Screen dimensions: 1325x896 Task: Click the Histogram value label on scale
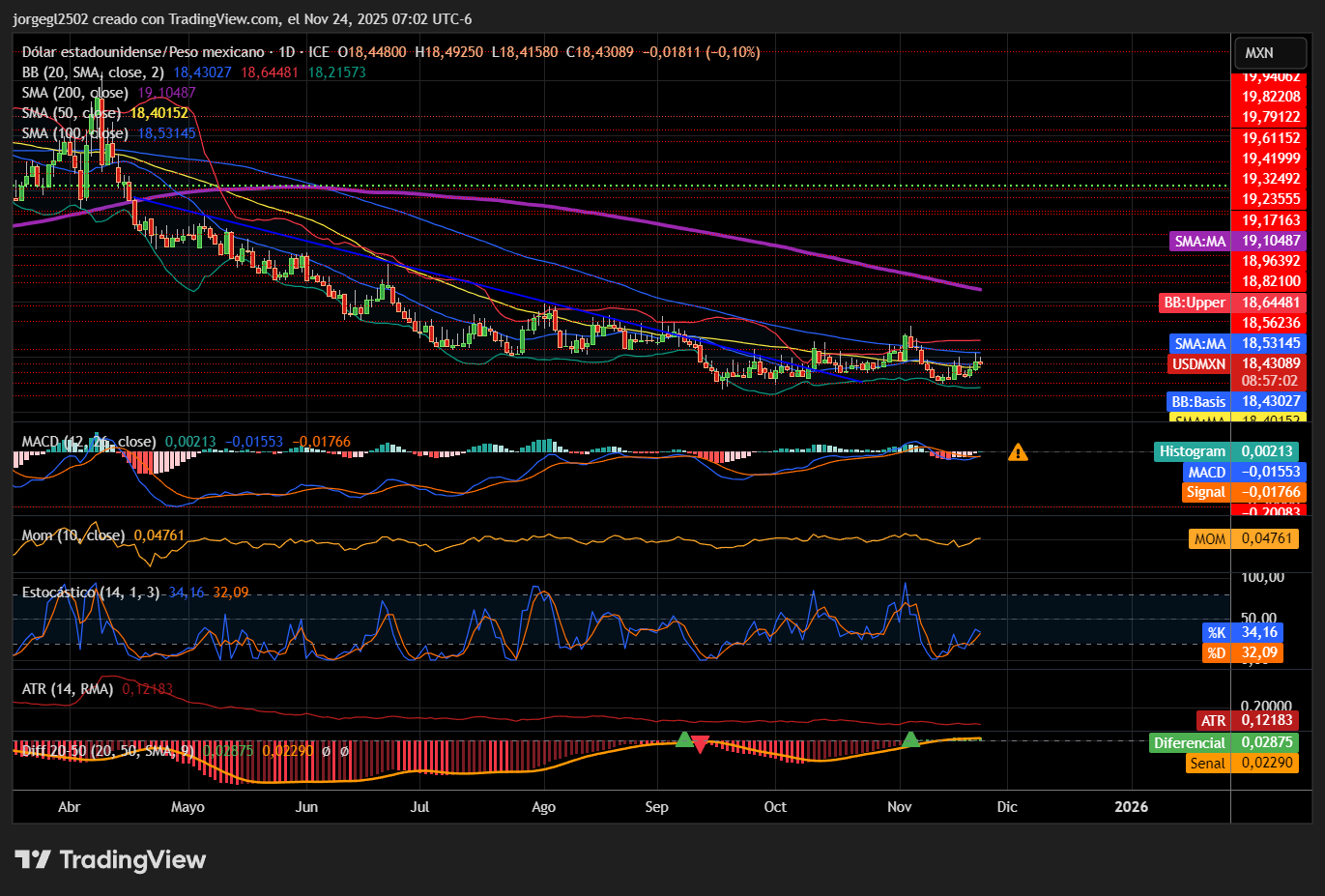1226,451
